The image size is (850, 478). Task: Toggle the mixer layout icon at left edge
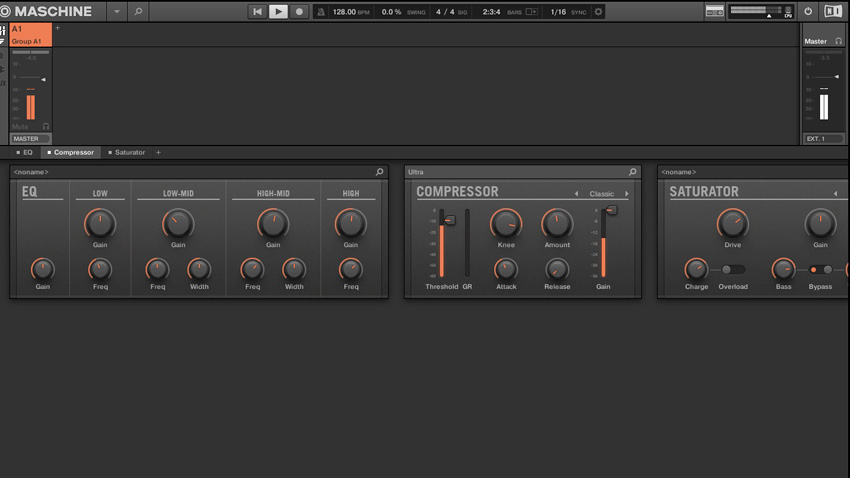pos(2,31)
